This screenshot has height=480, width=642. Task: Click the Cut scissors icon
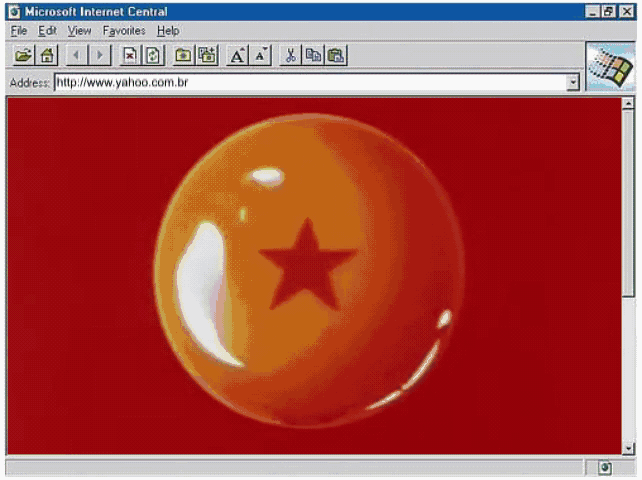[290, 55]
